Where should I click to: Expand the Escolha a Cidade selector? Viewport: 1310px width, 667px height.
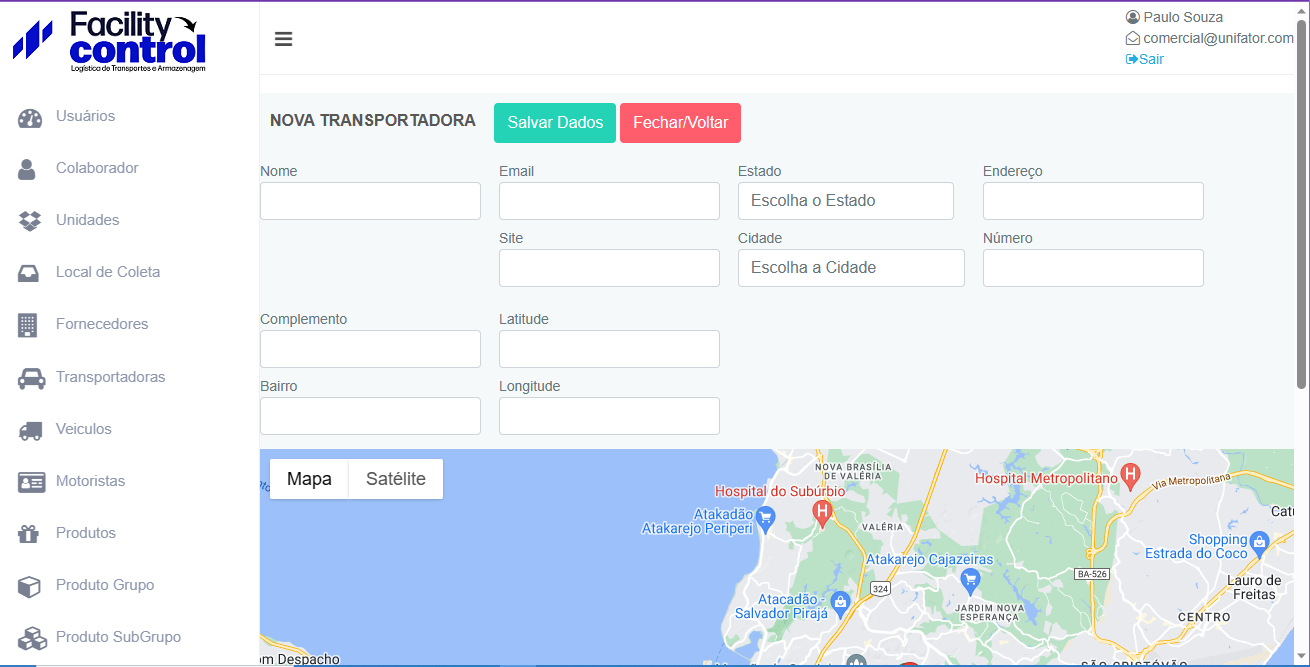pos(851,267)
